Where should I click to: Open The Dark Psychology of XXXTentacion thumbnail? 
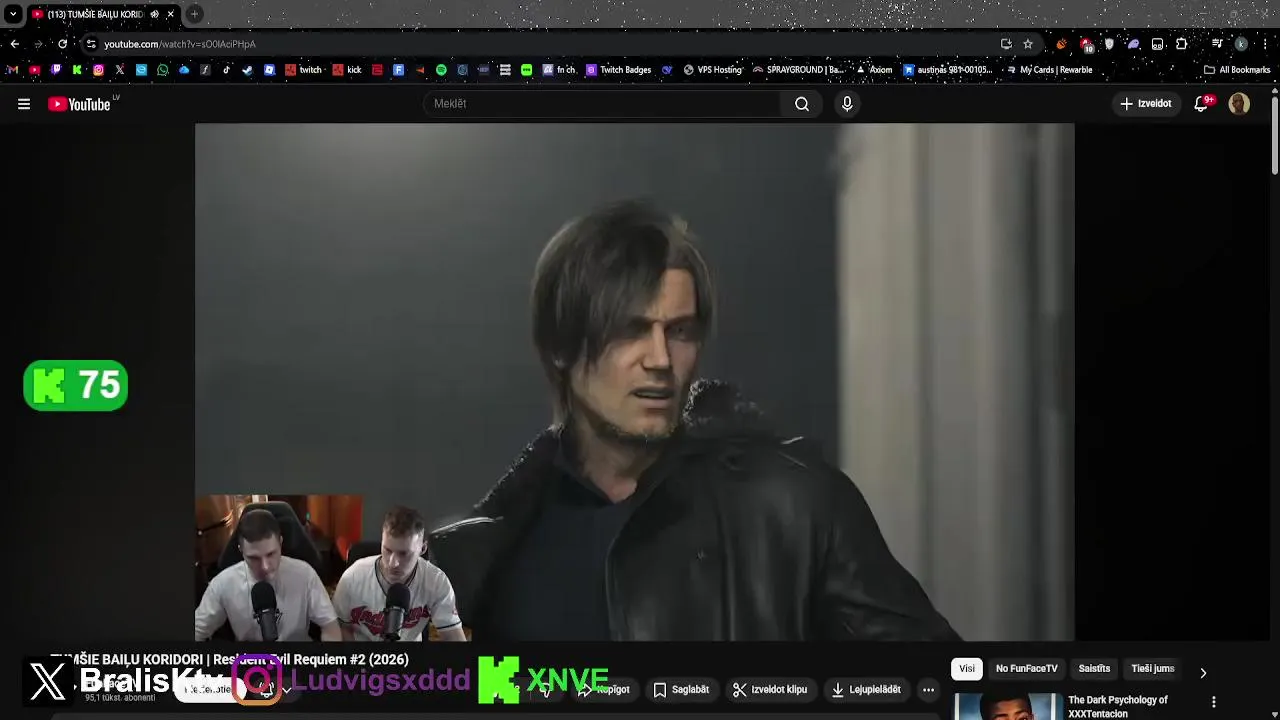[x=1008, y=707]
